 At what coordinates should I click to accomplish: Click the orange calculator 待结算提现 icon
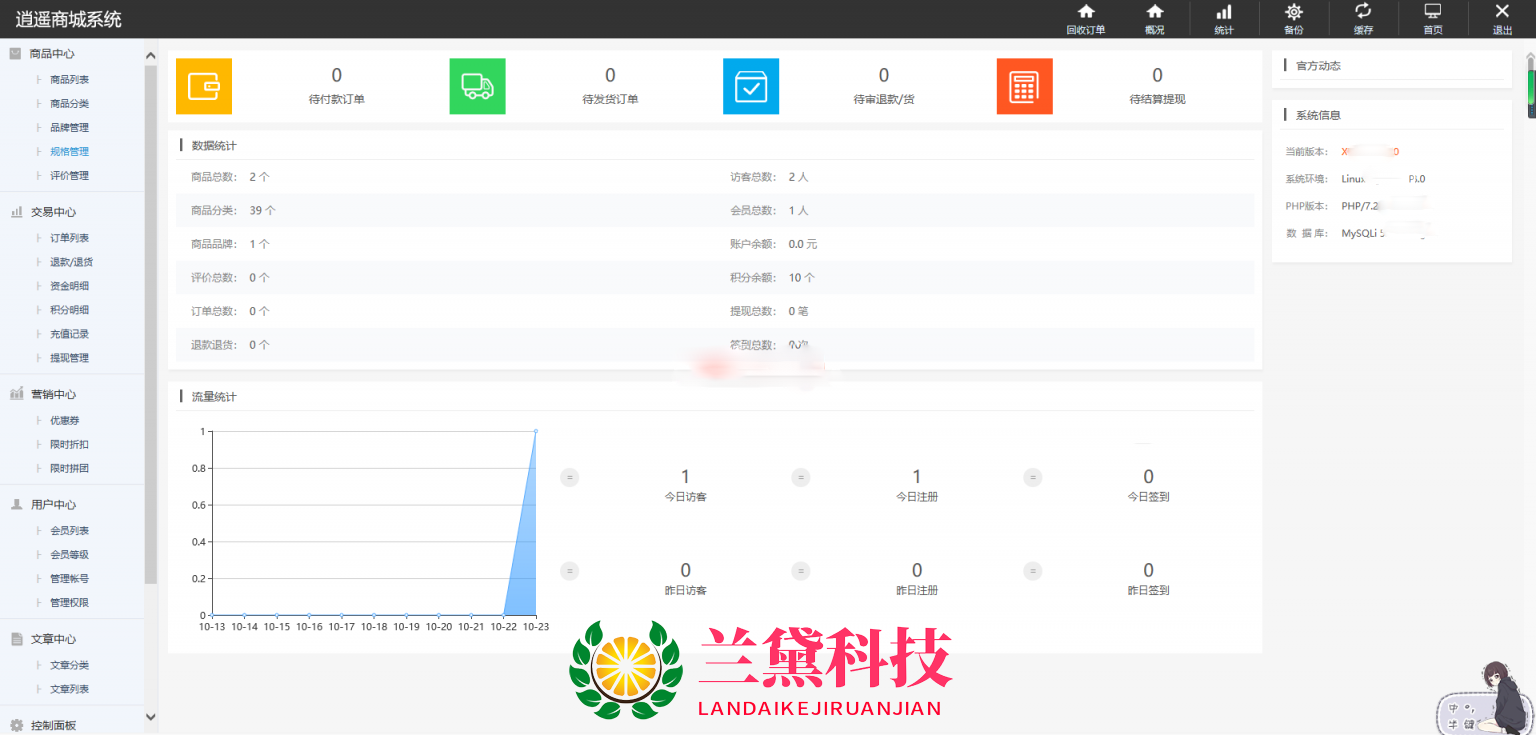[1024, 86]
